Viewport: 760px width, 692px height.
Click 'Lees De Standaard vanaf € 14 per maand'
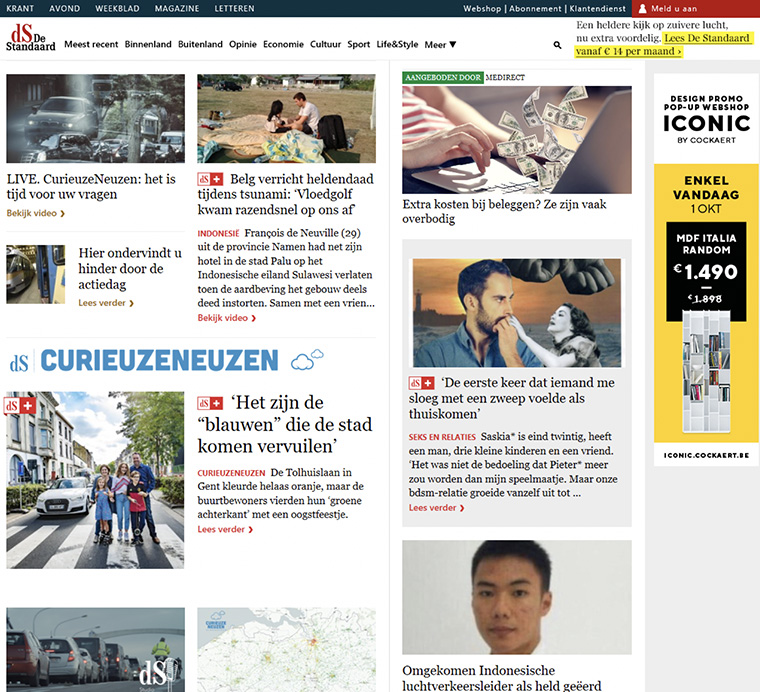pyautogui.click(x=664, y=45)
